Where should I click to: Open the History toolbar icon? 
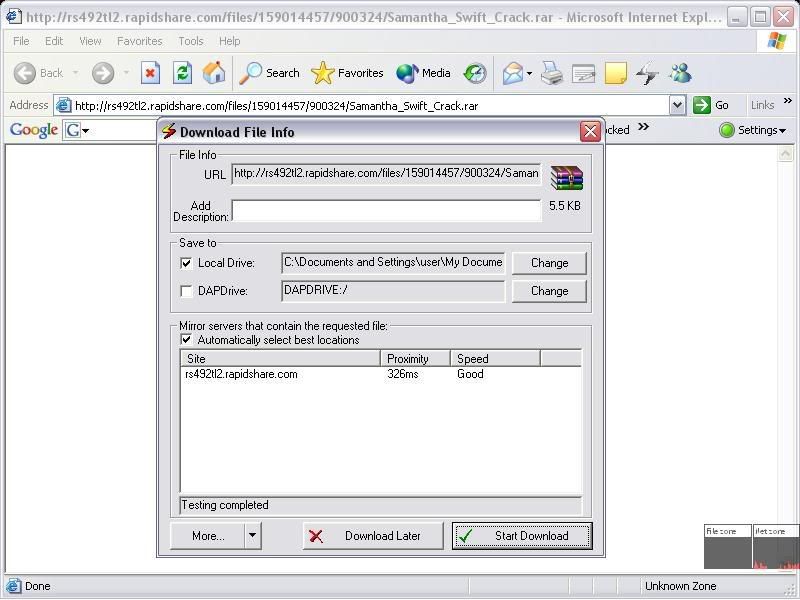475,73
